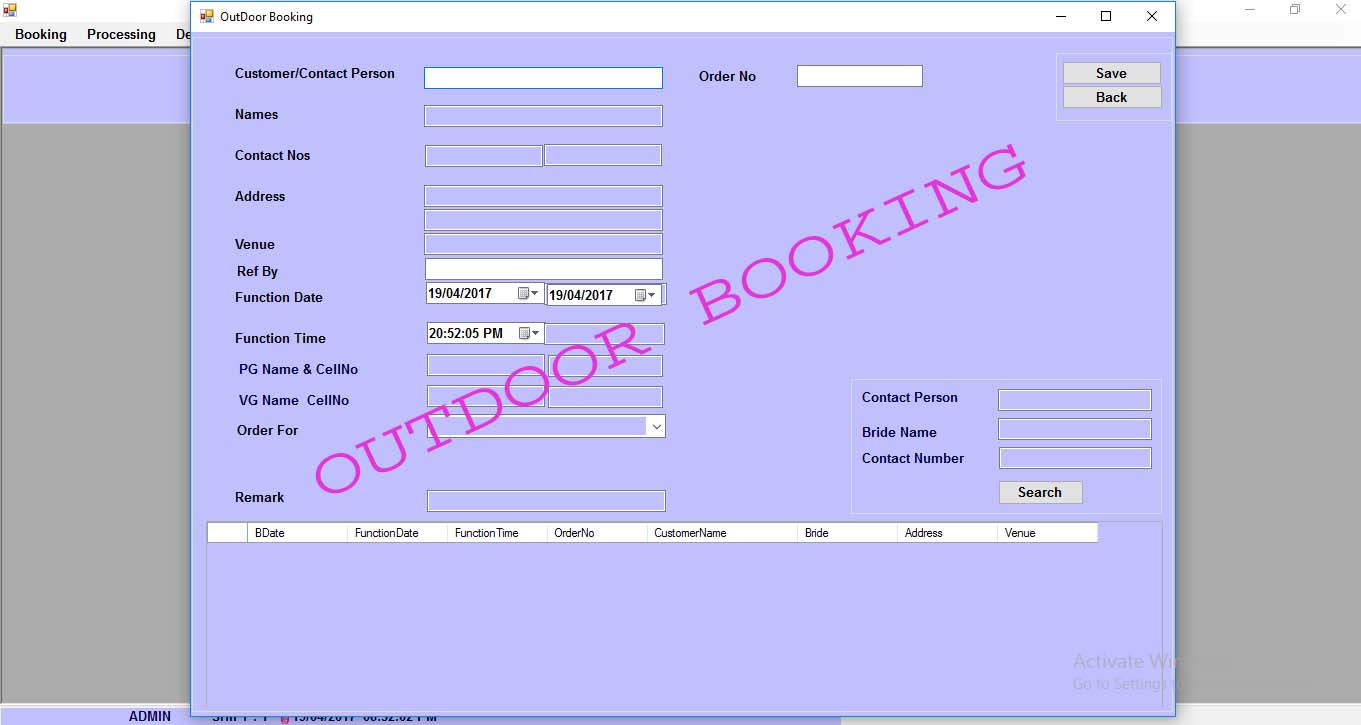Viewport: 1361px width, 725px height.
Task: Click Contact Person search field
Action: (1075, 400)
